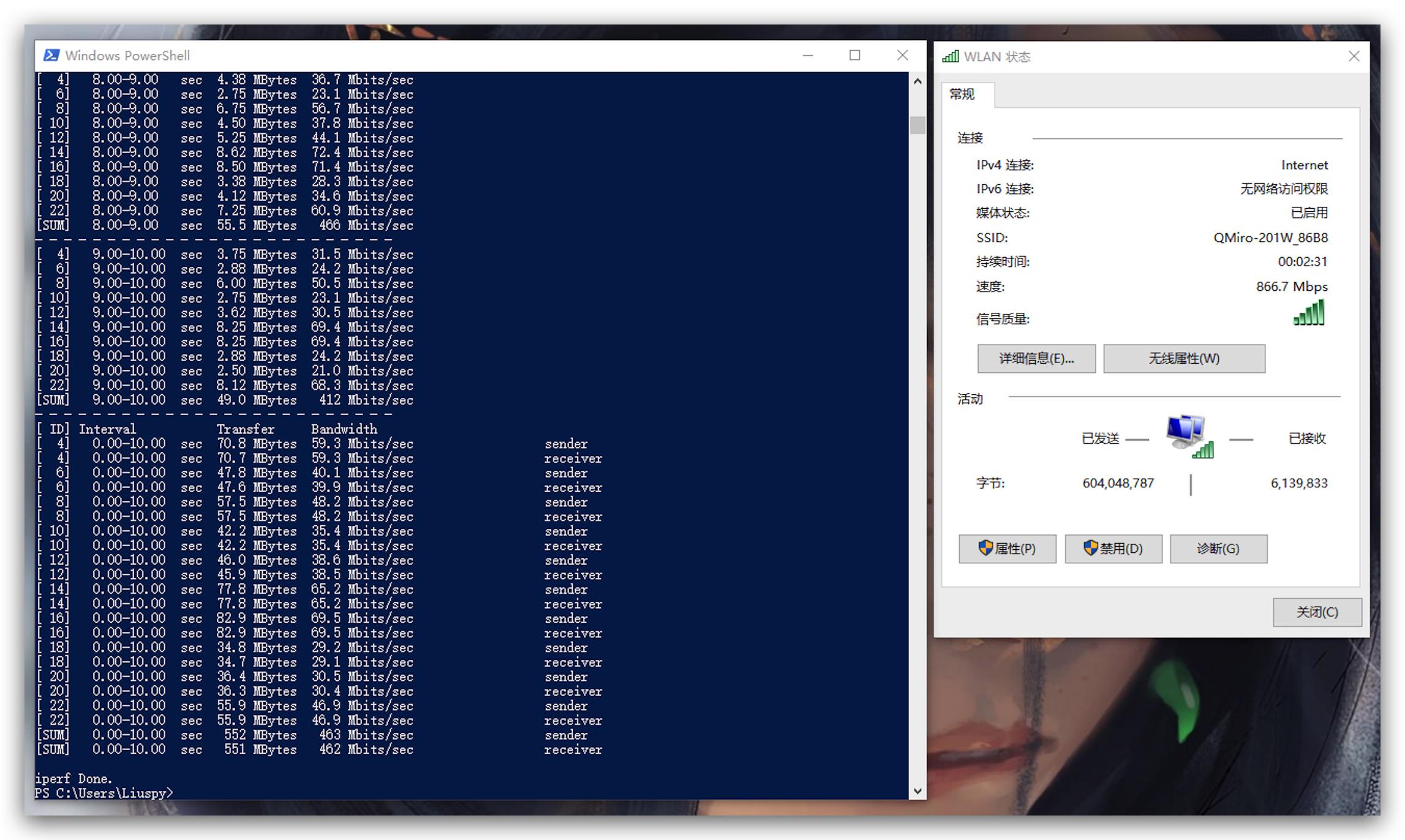
Task: Click the shield icon on 禁用(D) button
Action: click(x=1090, y=548)
